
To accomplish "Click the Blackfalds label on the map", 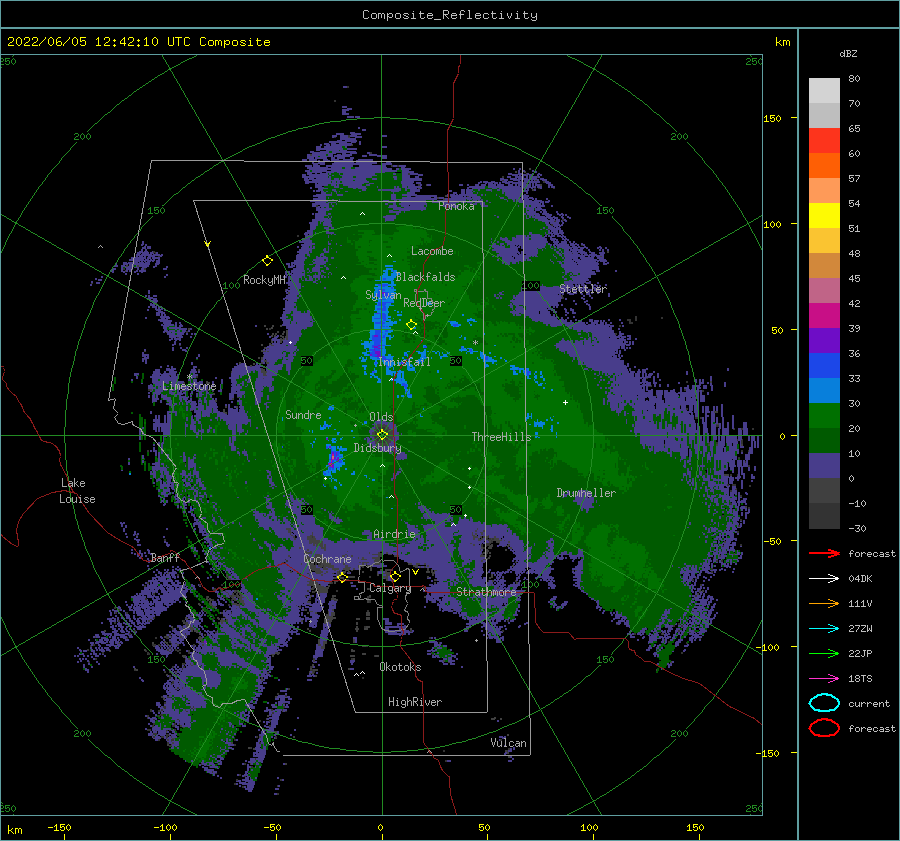I will pyautogui.click(x=425, y=277).
